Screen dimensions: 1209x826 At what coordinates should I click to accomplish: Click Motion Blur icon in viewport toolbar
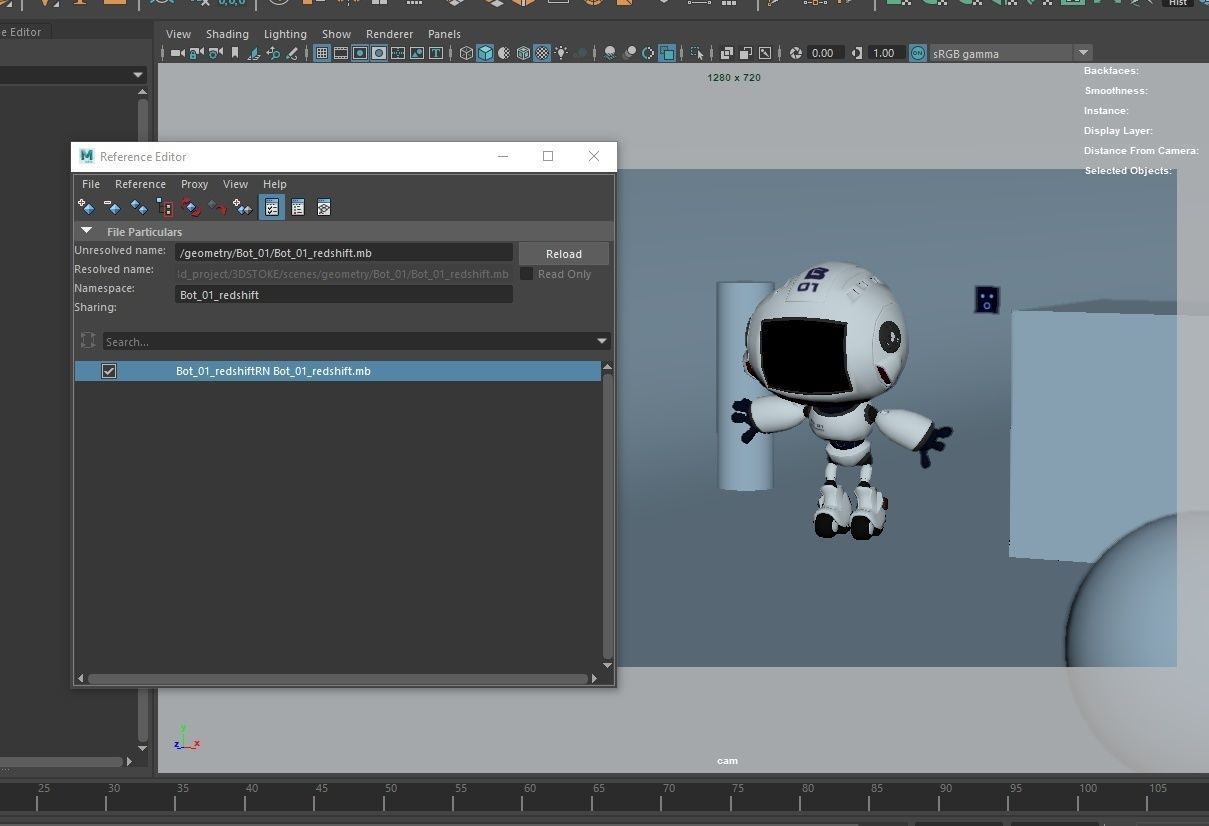[629, 53]
